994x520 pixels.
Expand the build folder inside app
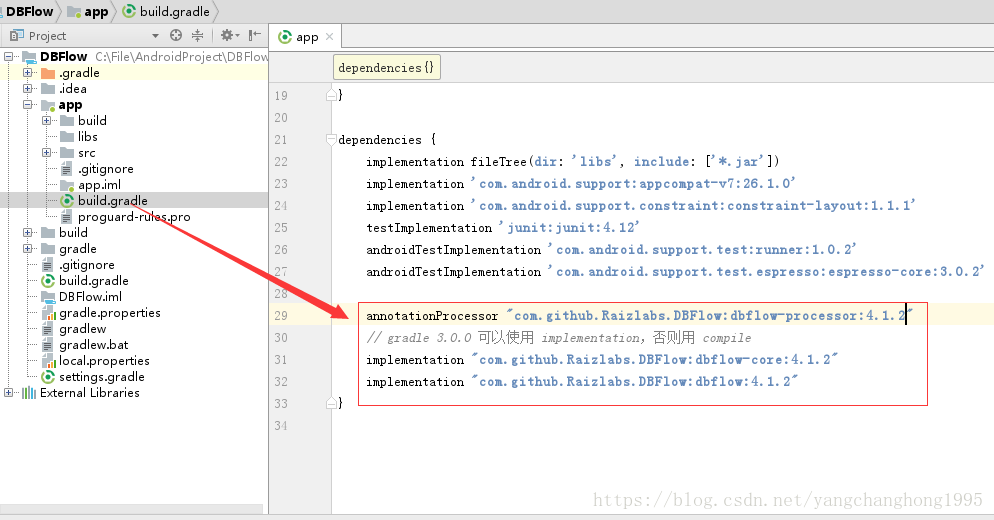(x=46, y=120)
